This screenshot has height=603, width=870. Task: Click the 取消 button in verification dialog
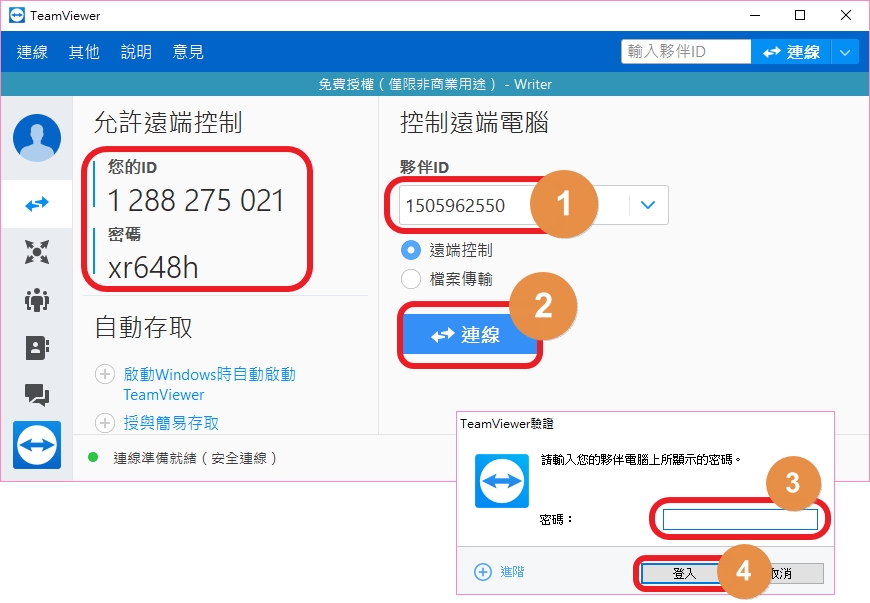[x=781, y=573]
